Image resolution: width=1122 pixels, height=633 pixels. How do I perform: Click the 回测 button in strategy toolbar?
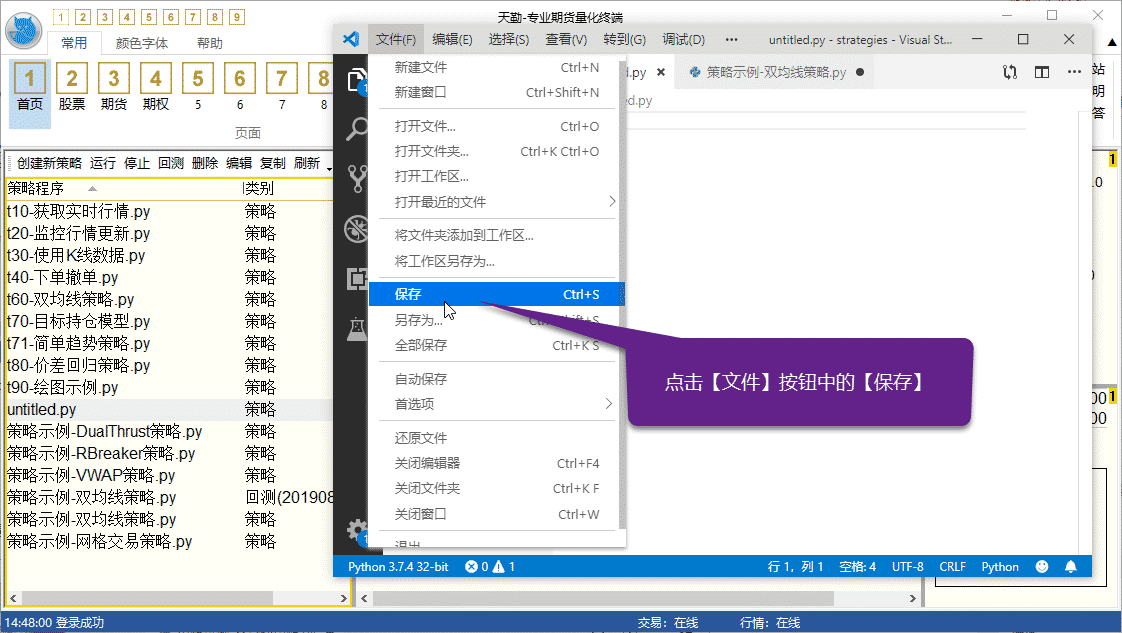pyautogui.click(x=170, y=163)
